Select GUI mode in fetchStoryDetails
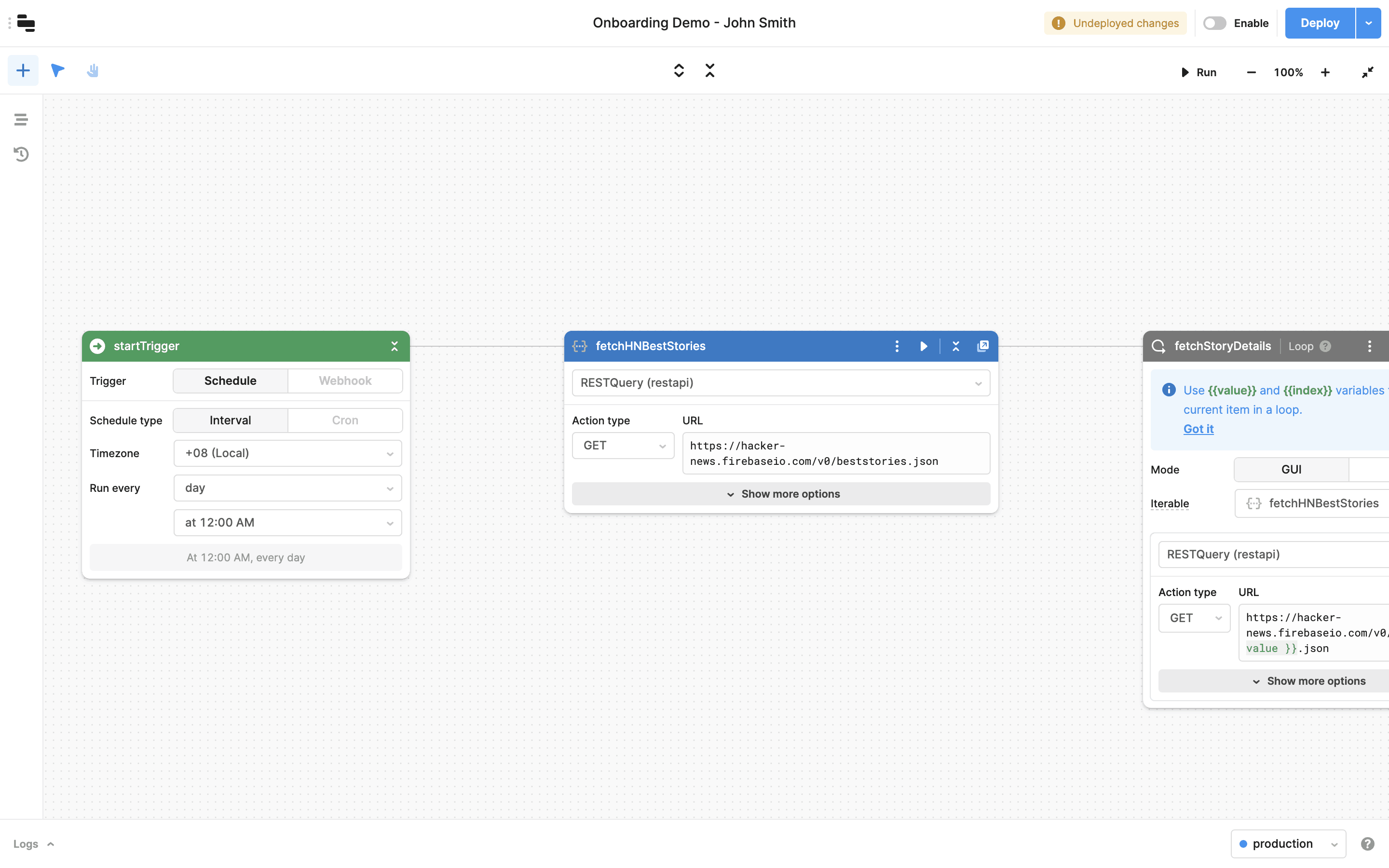 pyautogui.click(x=1291, y=470)
